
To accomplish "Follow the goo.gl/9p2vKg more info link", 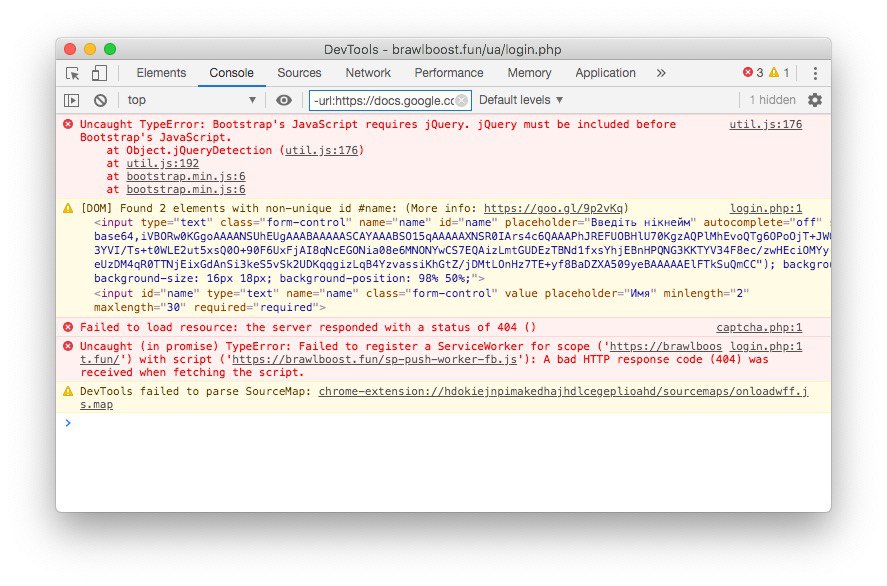I will tap(553, 209).
